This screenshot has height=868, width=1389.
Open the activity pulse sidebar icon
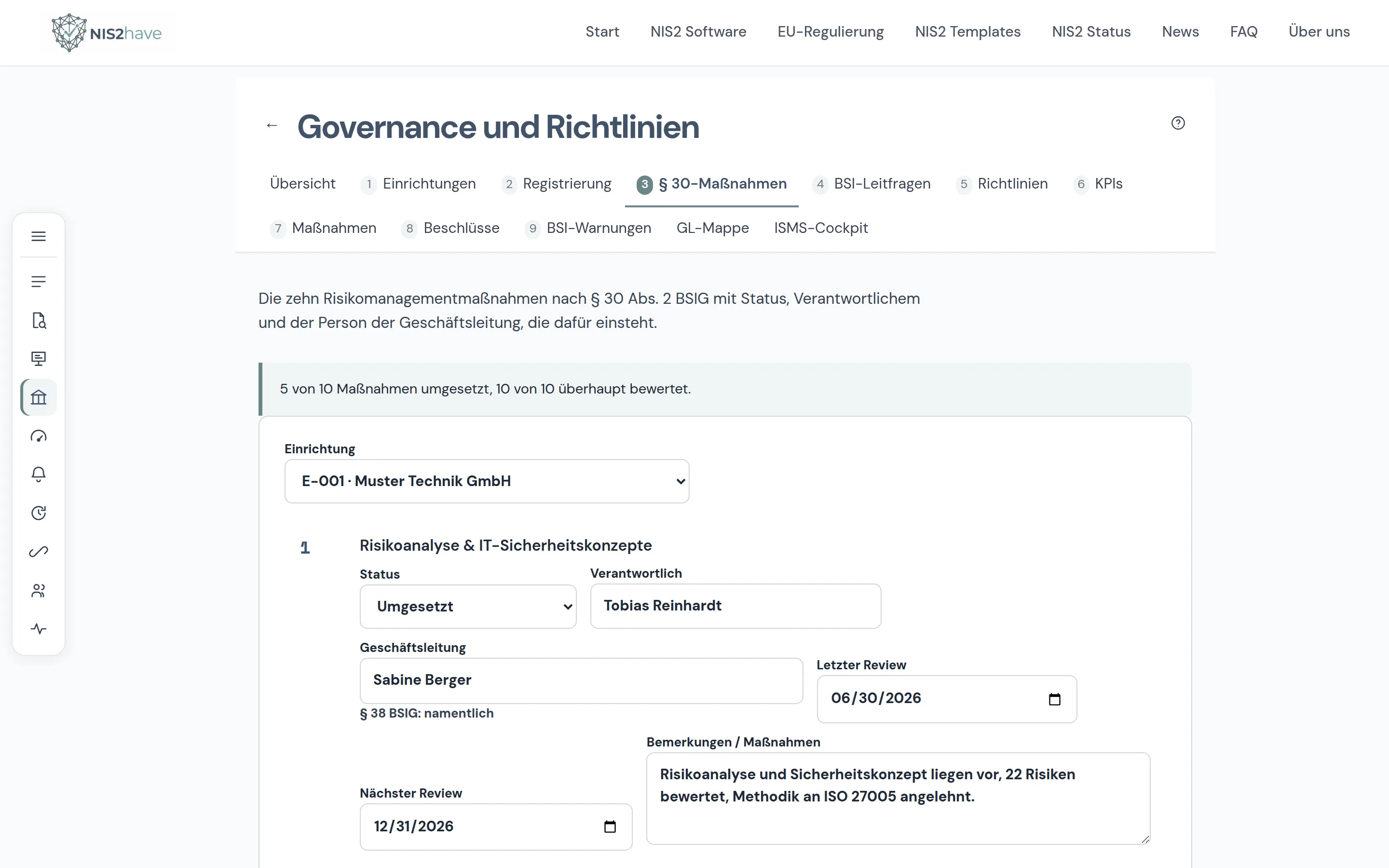(x=39, y=629)
